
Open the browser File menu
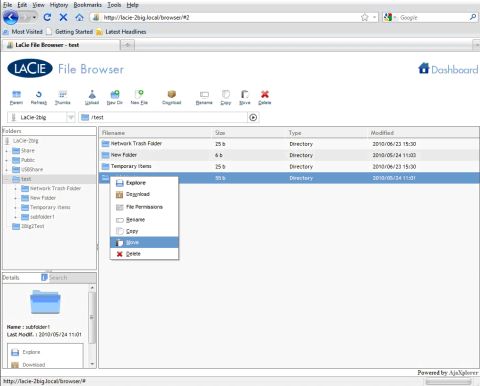7,5
